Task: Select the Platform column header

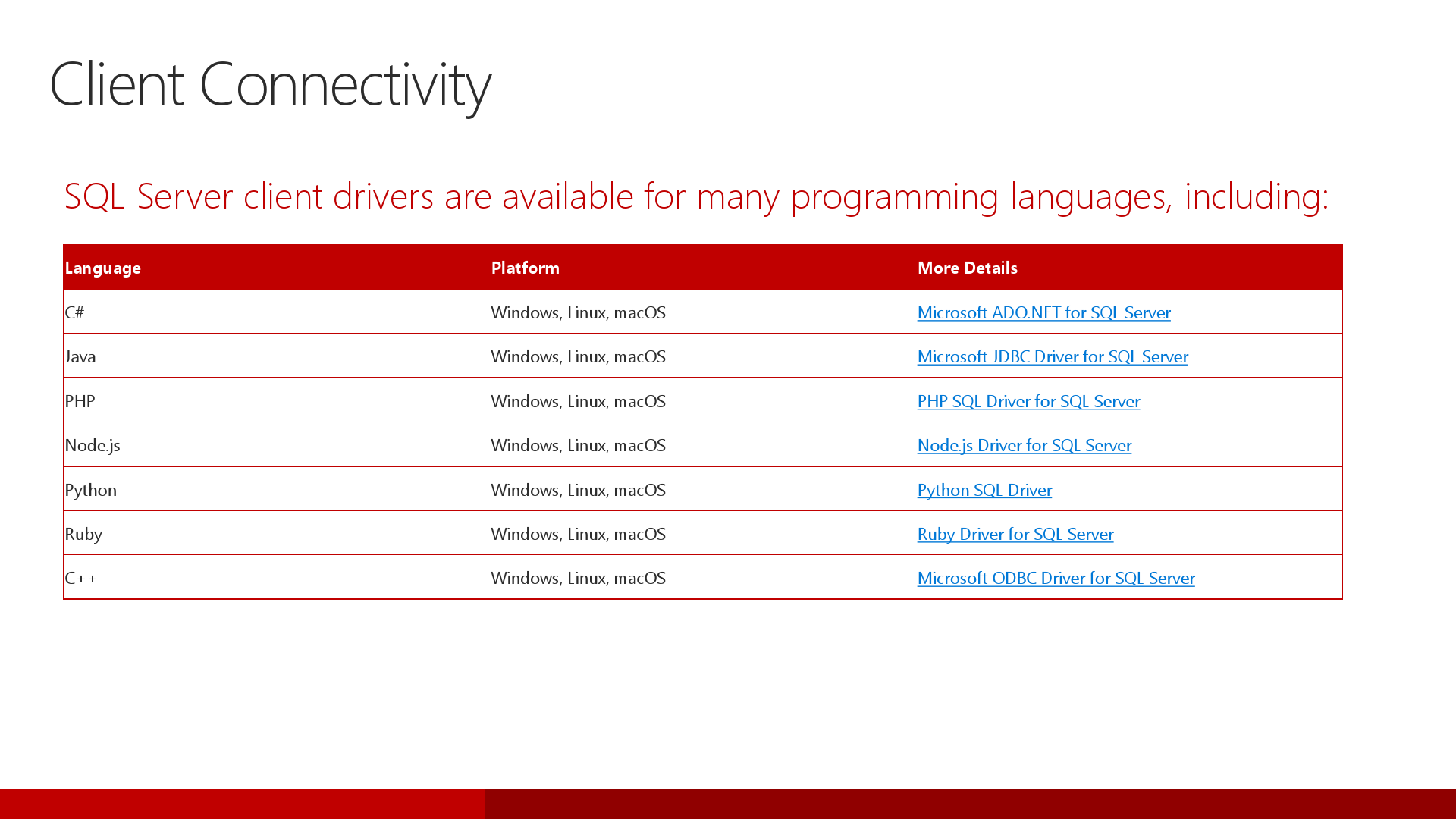Action: pyautogui.click(x=525, y=268)
